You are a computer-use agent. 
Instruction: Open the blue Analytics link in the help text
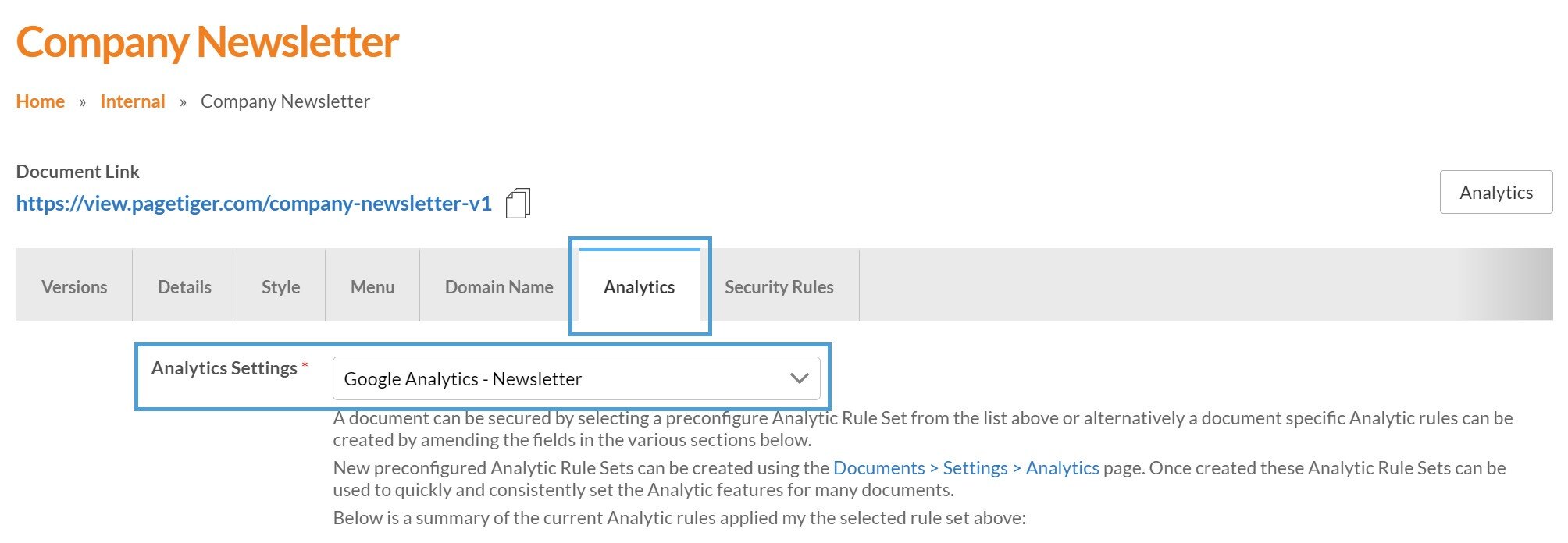[1062, 468]
